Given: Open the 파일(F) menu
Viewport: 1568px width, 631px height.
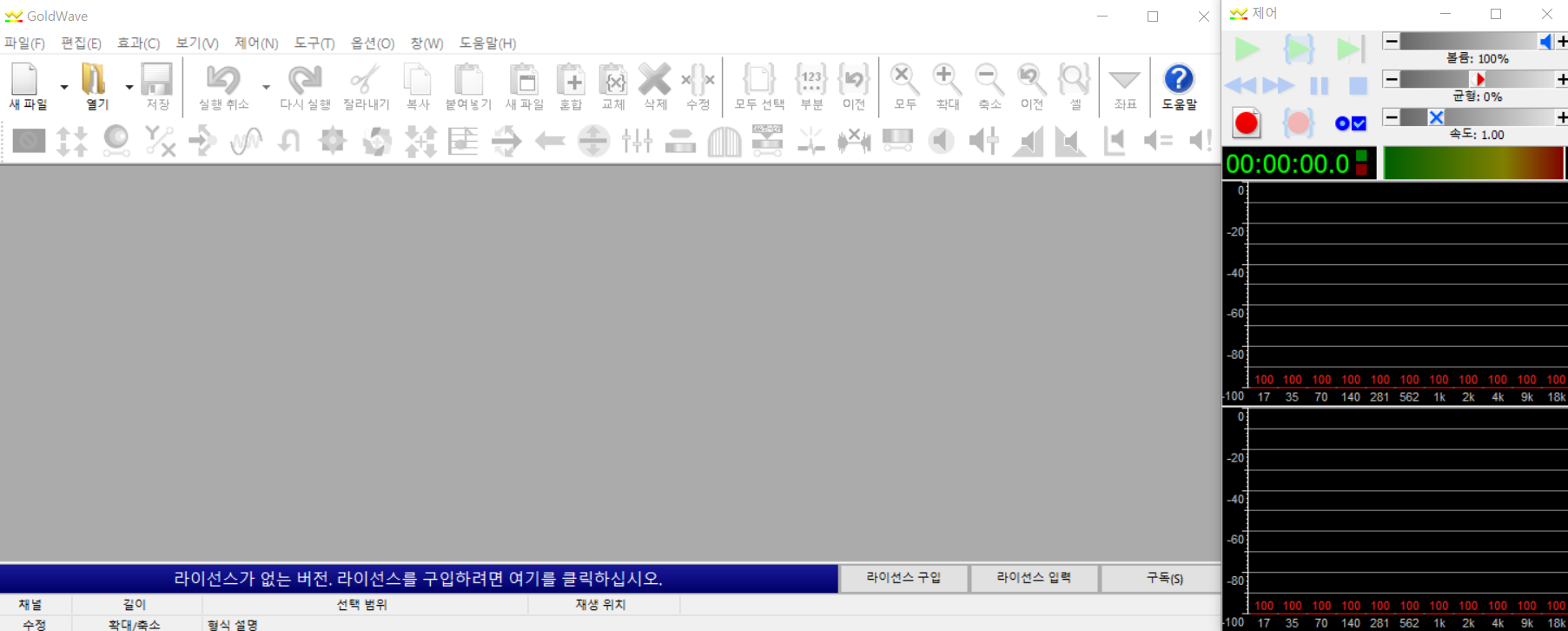Looking at the screenshot, I should pyautogui.click(x=24, y=43).
